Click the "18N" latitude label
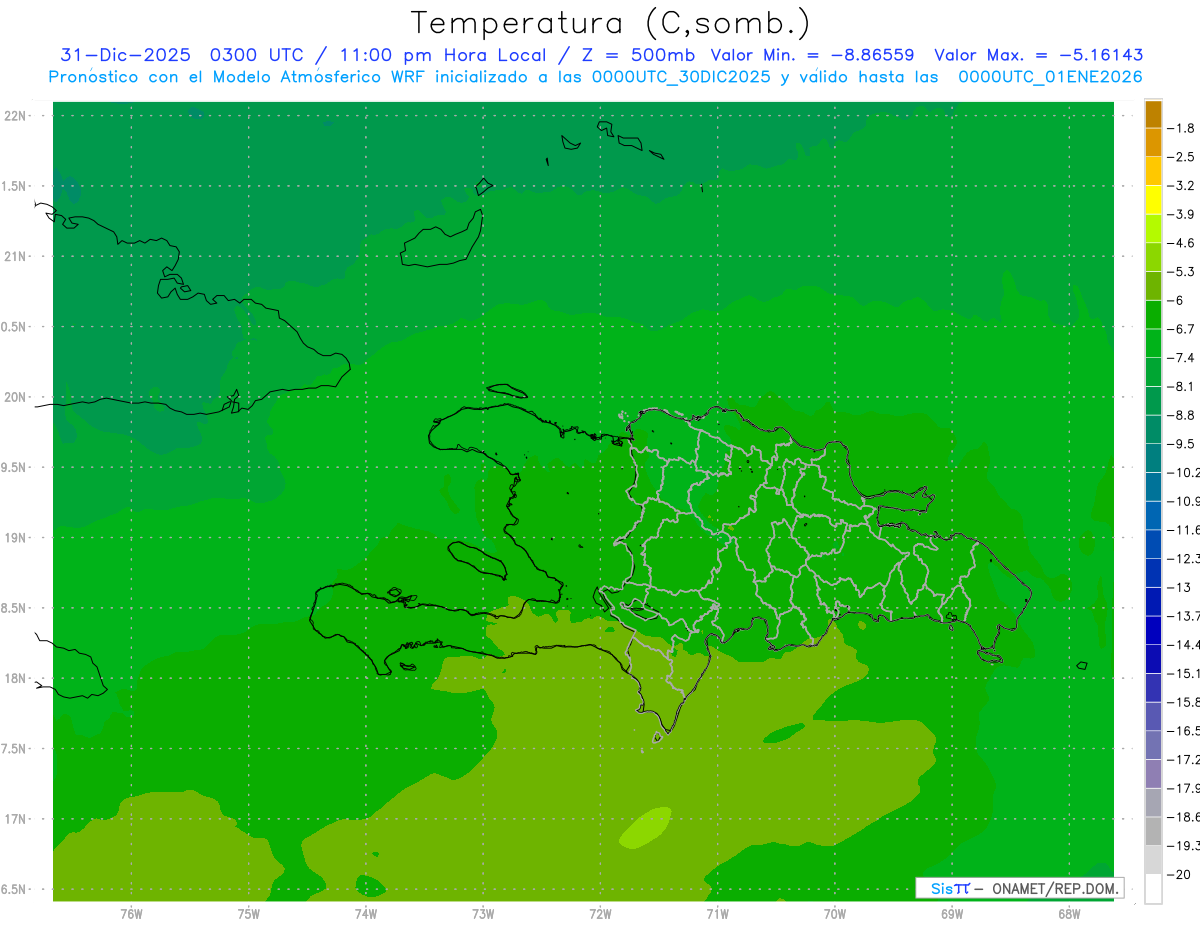The image size is (1200, 927). point(17,679)
